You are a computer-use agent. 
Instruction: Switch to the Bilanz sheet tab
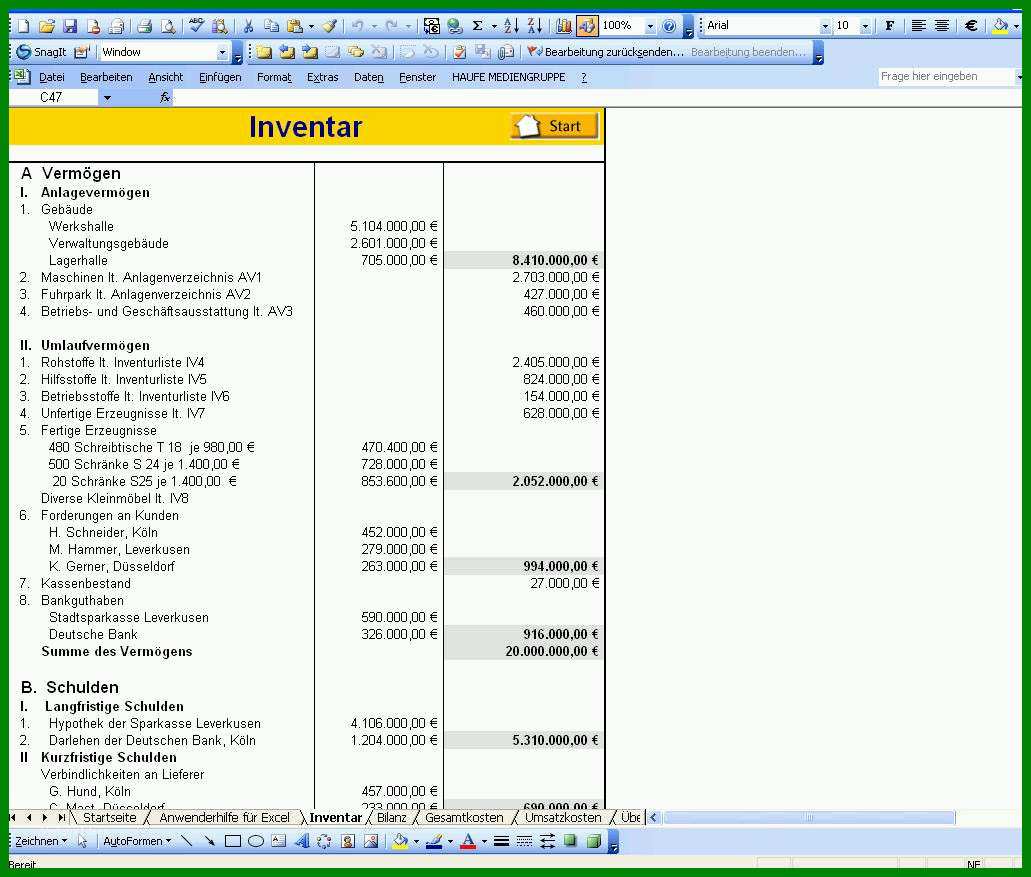pyautogui.click(x=392, y=817)
